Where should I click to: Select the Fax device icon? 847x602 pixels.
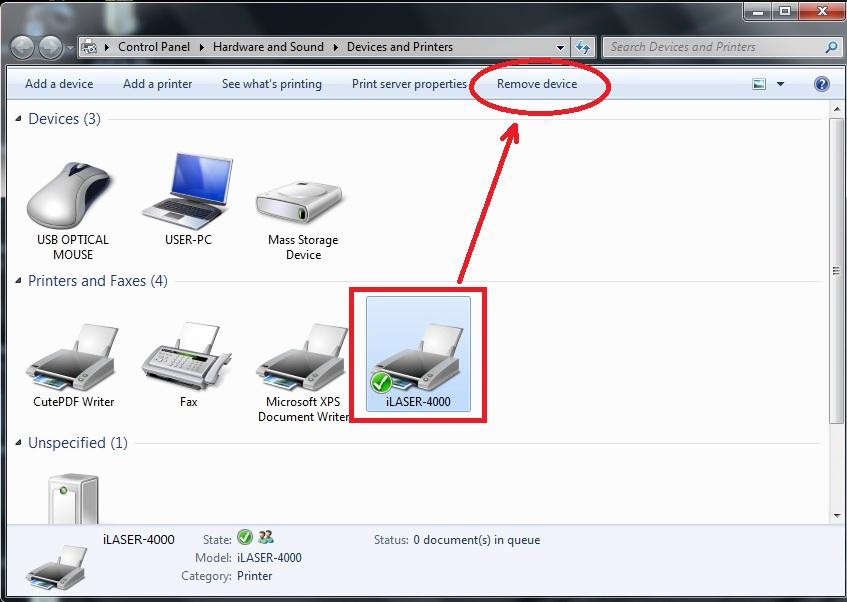188,360
